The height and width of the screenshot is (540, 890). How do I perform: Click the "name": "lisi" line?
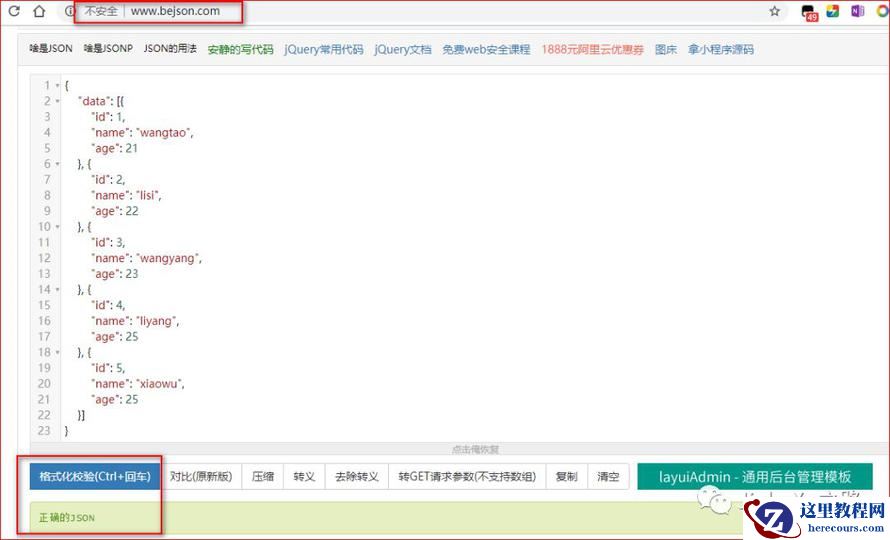point(127,195)
